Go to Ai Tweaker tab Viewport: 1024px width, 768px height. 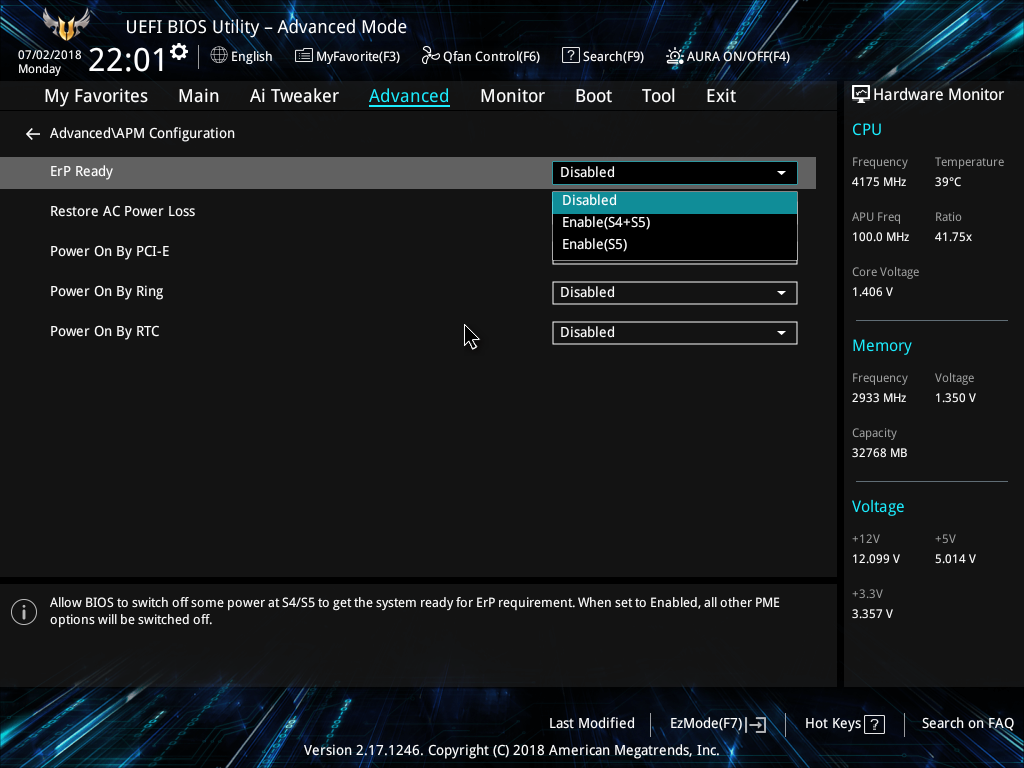point(294,96)
